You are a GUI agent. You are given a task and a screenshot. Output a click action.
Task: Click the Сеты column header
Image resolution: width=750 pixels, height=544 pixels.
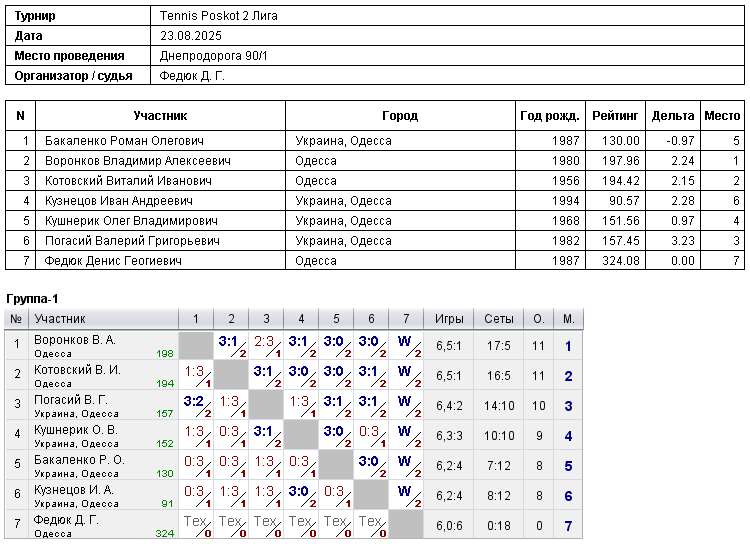point(498,319)
